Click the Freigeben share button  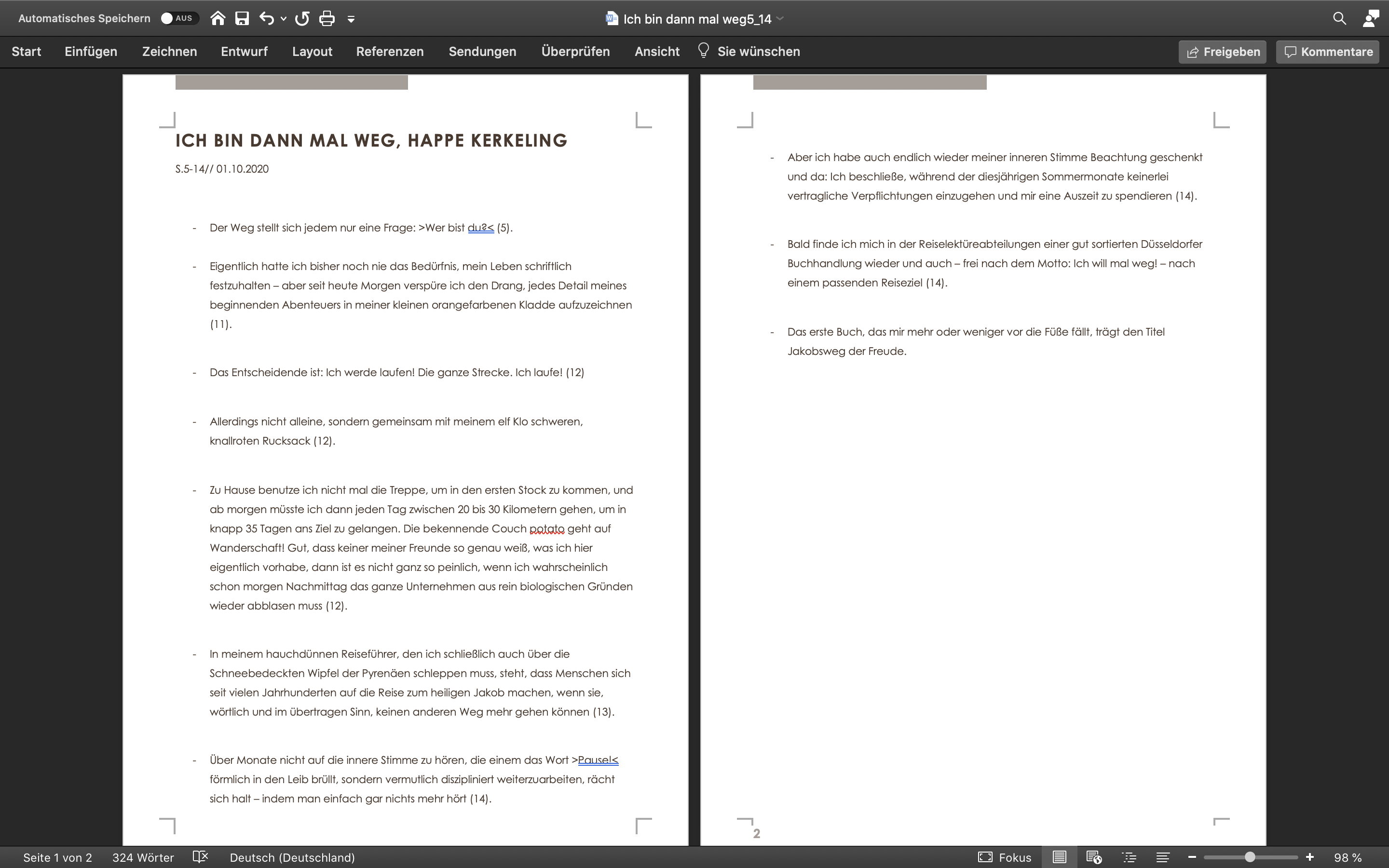pos(1223,52)
